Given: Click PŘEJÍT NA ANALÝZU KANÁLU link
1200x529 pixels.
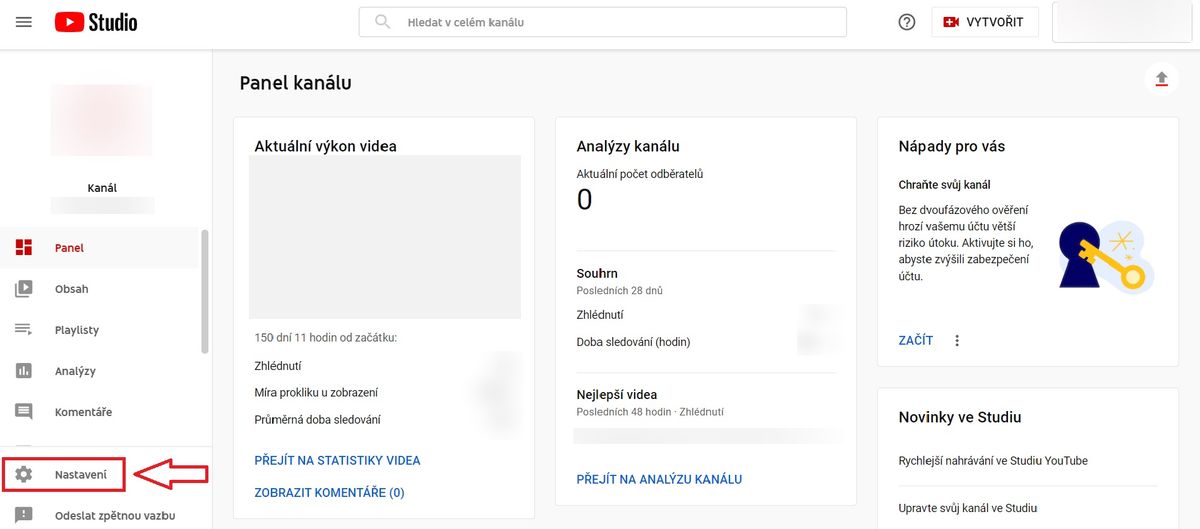Looking at the screenshot, I should [x=660, y=479].
